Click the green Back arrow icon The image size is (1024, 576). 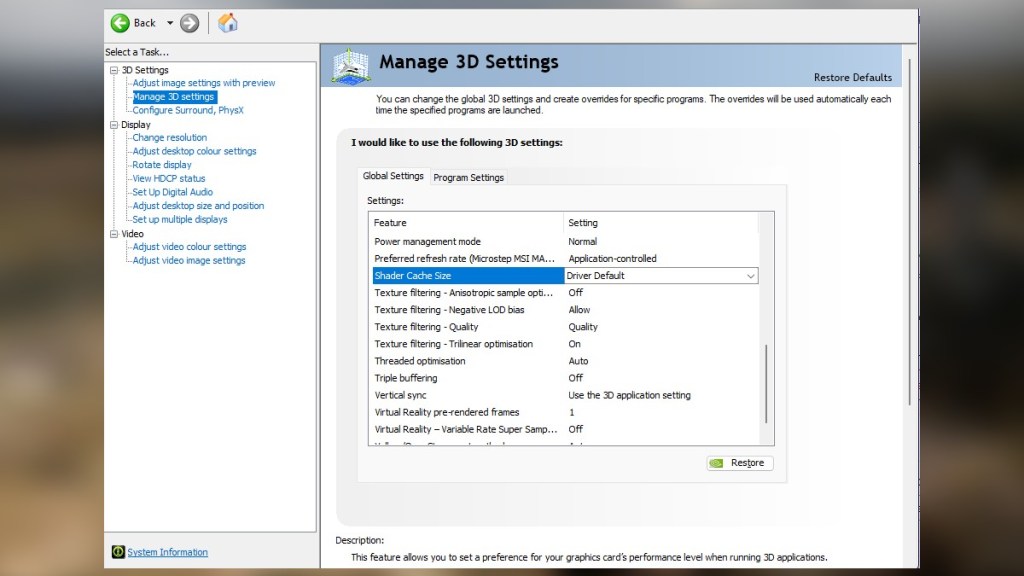121,23
